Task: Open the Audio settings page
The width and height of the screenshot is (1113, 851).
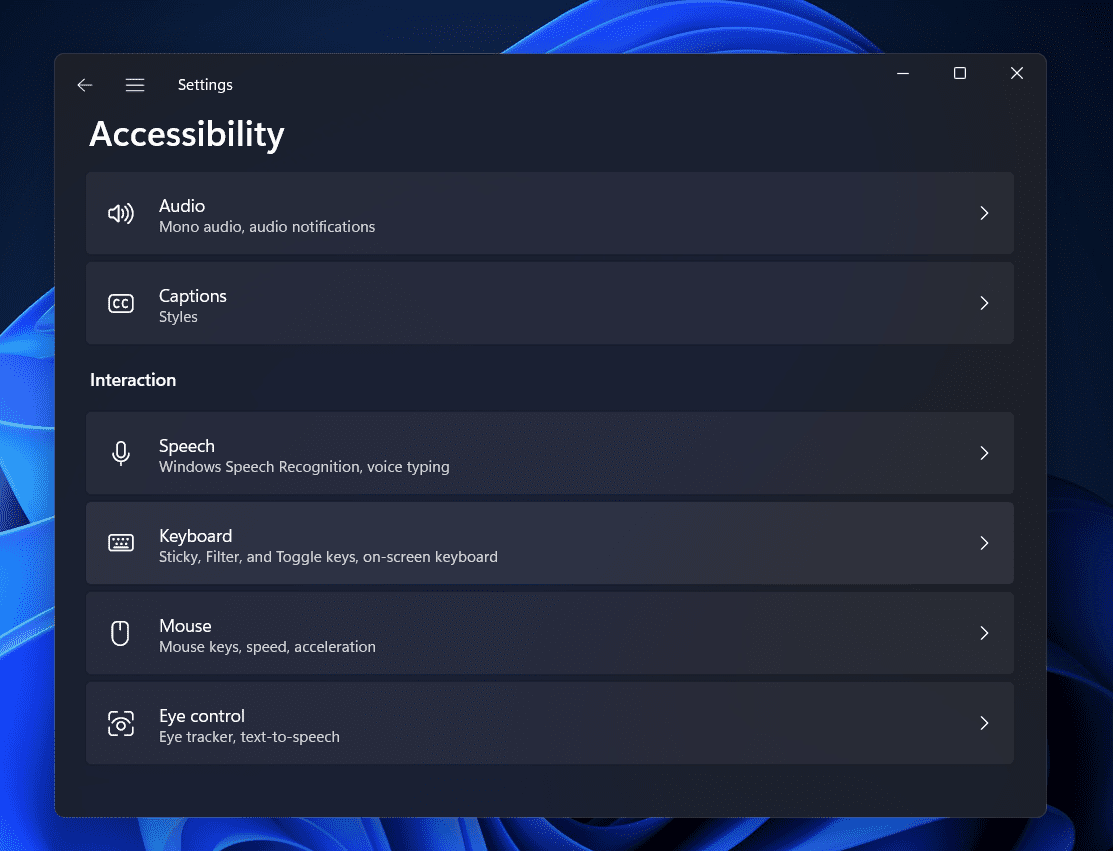Action: click(550, 213)
